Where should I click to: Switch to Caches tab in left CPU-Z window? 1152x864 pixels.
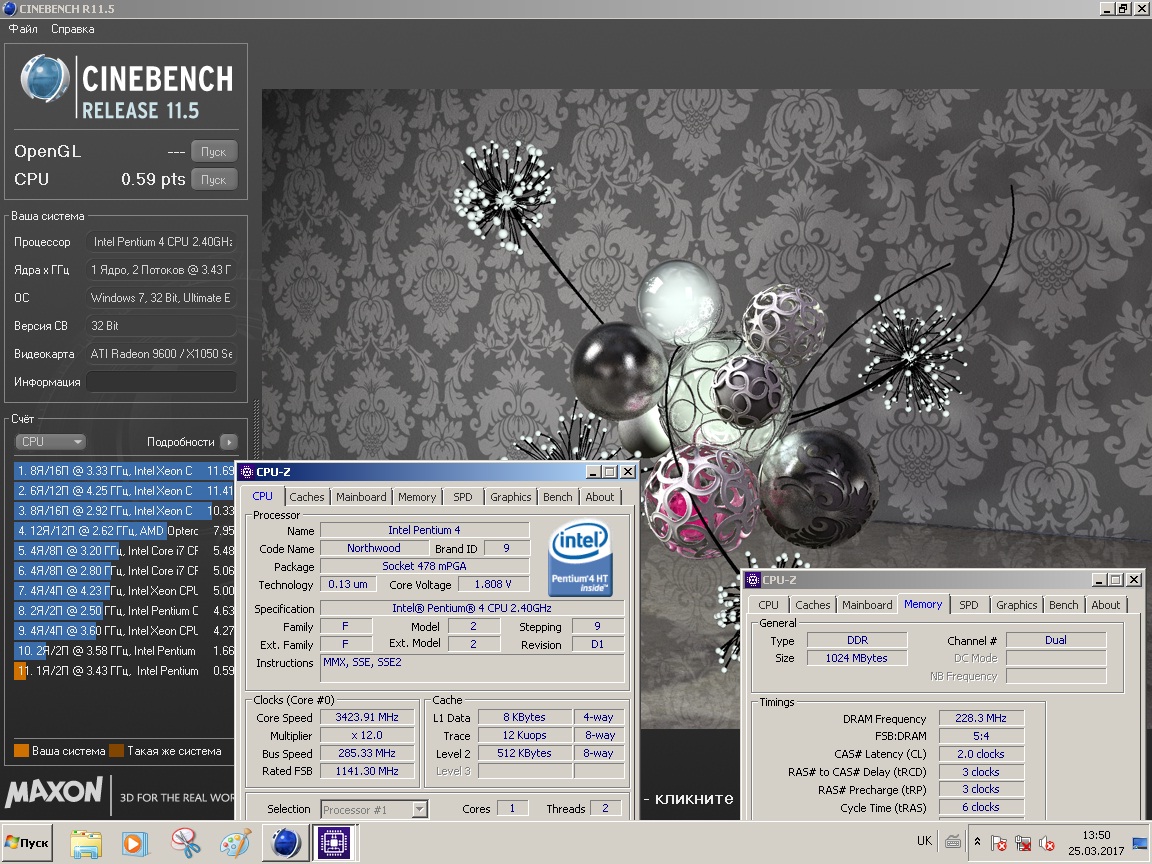[306, 497]
